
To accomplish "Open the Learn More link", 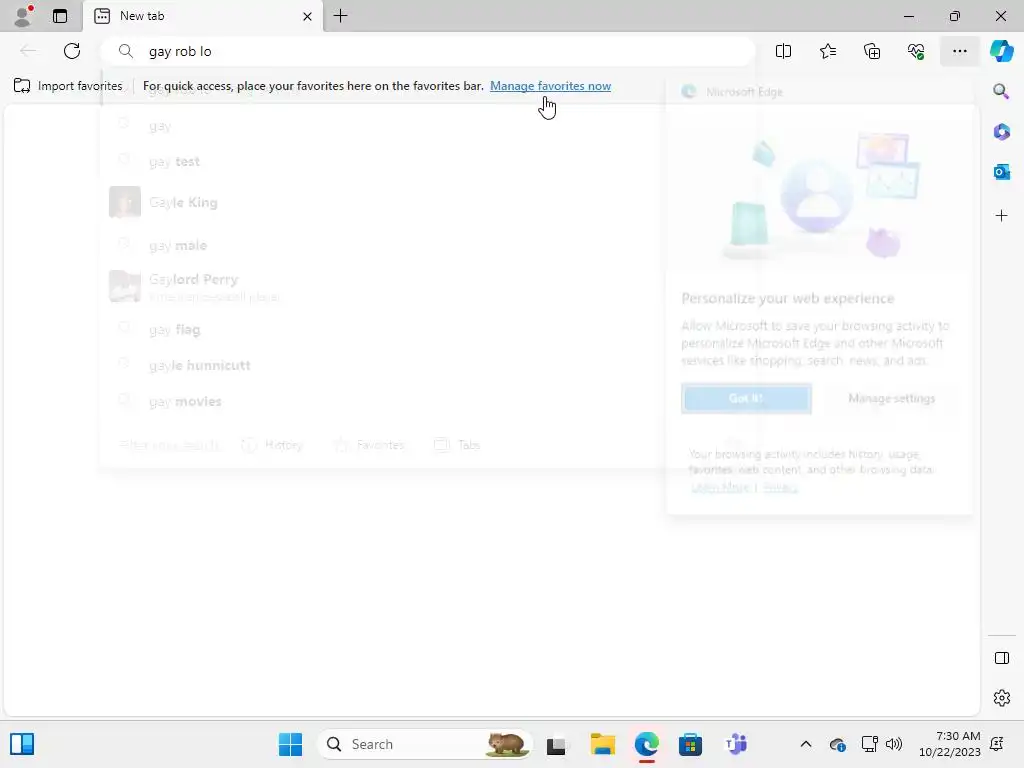I will [x=720, y=487].
